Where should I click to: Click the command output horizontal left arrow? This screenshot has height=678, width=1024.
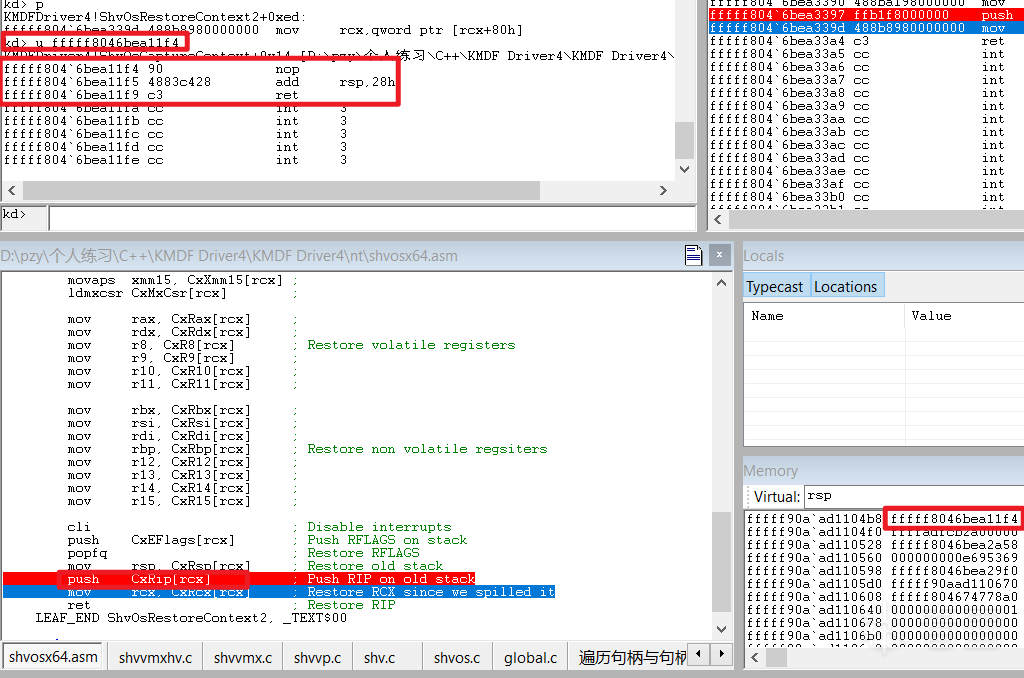[12, 190]
